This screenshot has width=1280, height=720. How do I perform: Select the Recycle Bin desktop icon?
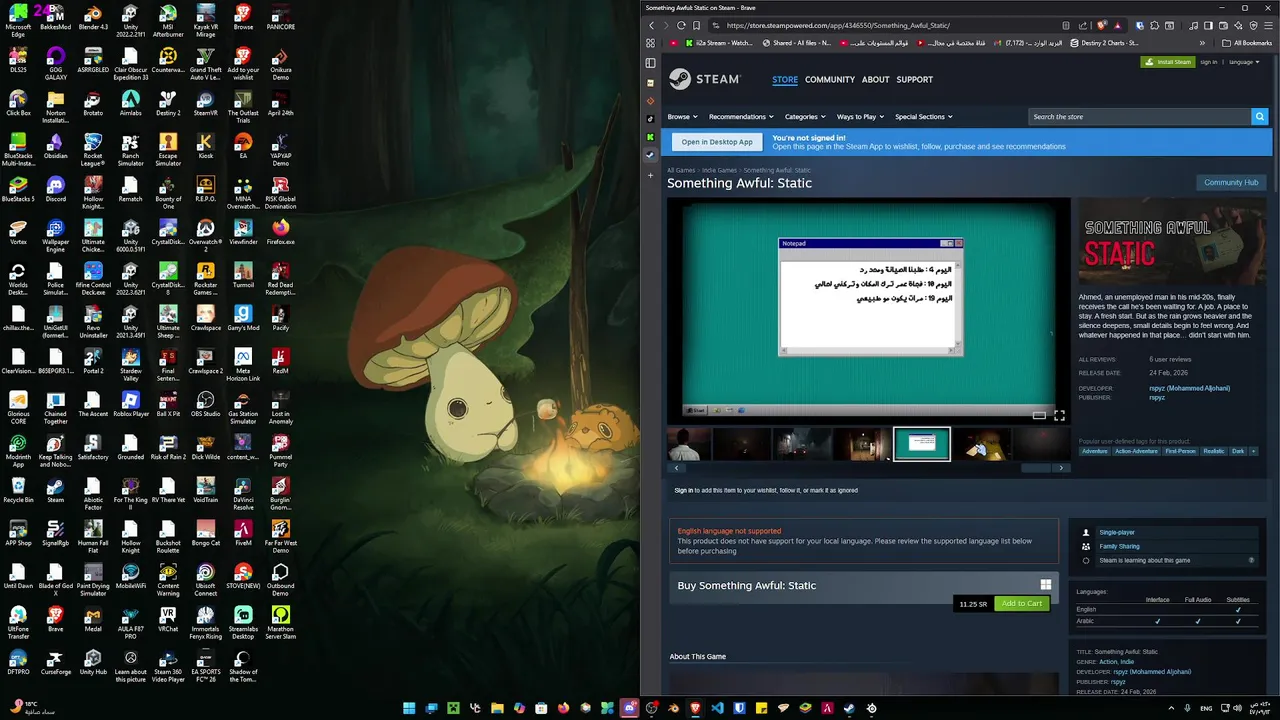18,488
